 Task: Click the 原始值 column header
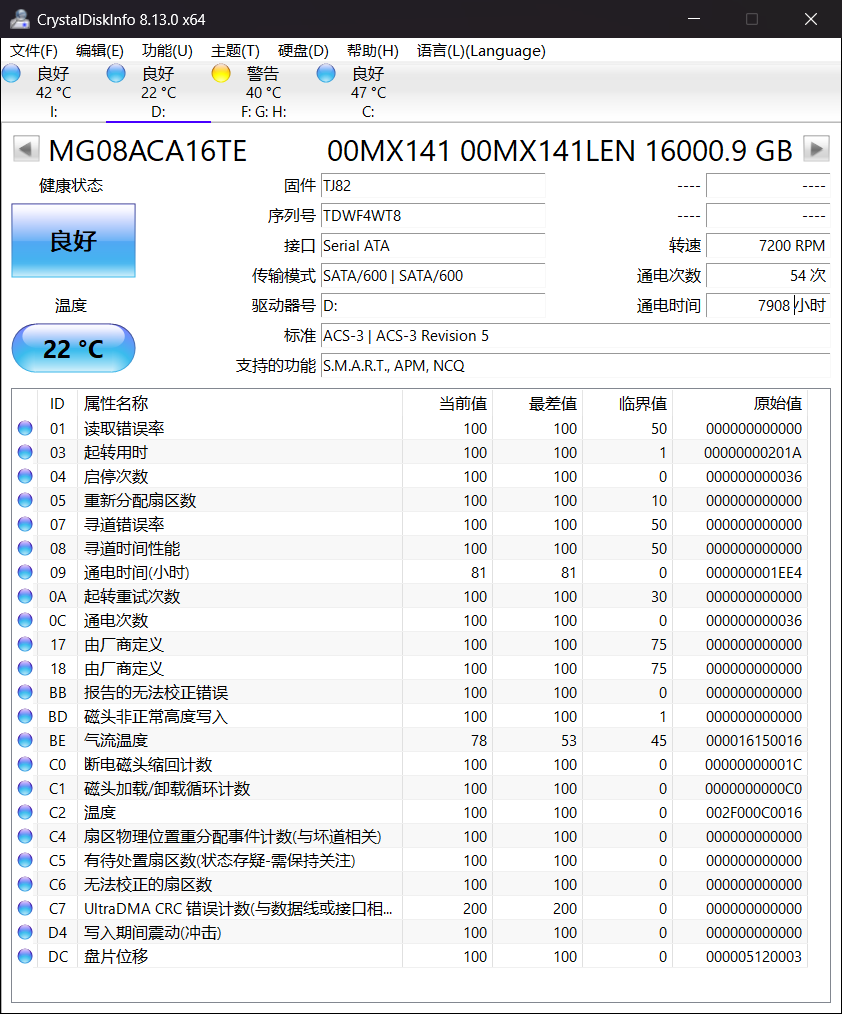(776, 404)
